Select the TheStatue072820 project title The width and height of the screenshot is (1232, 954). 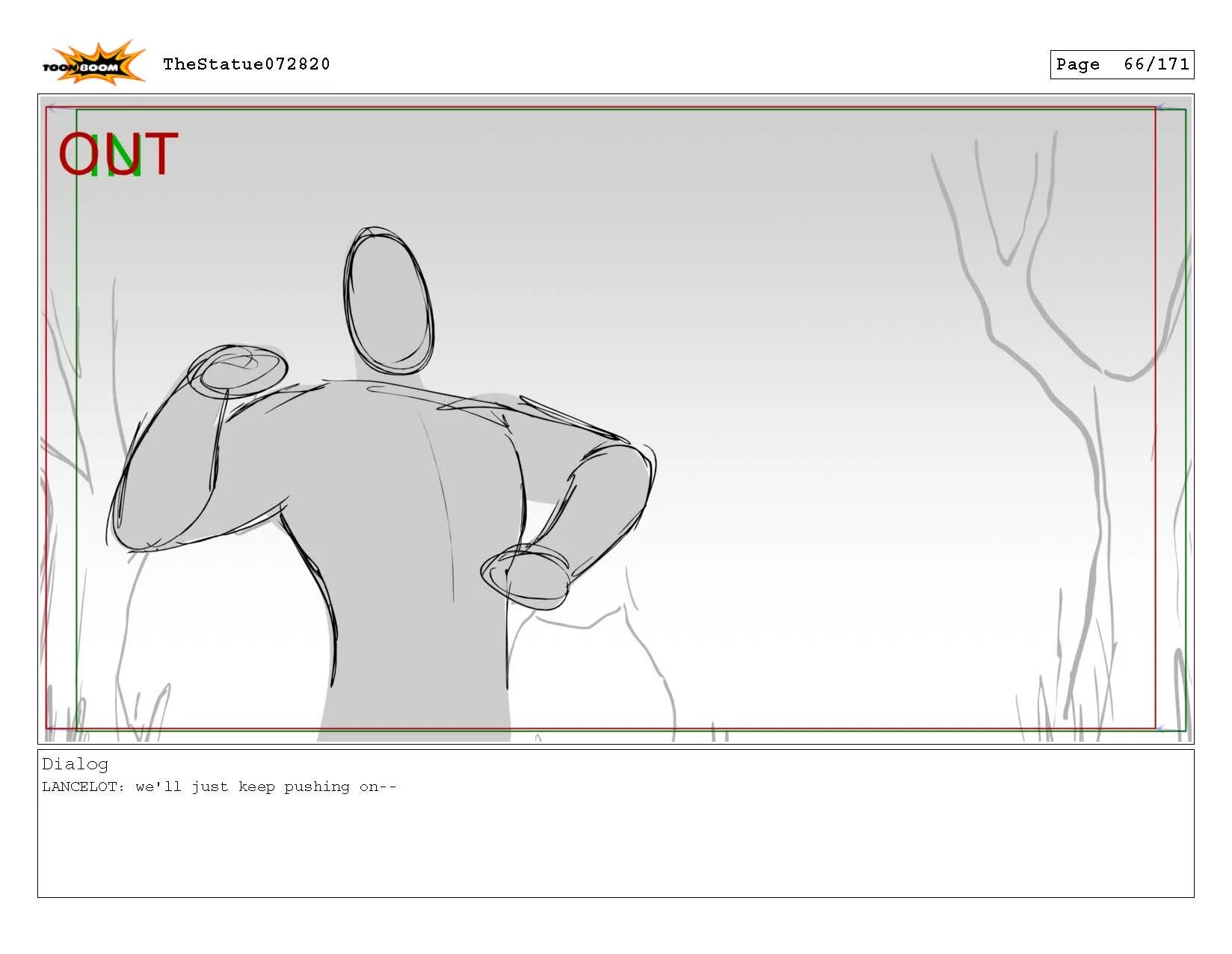pos(247,64)
